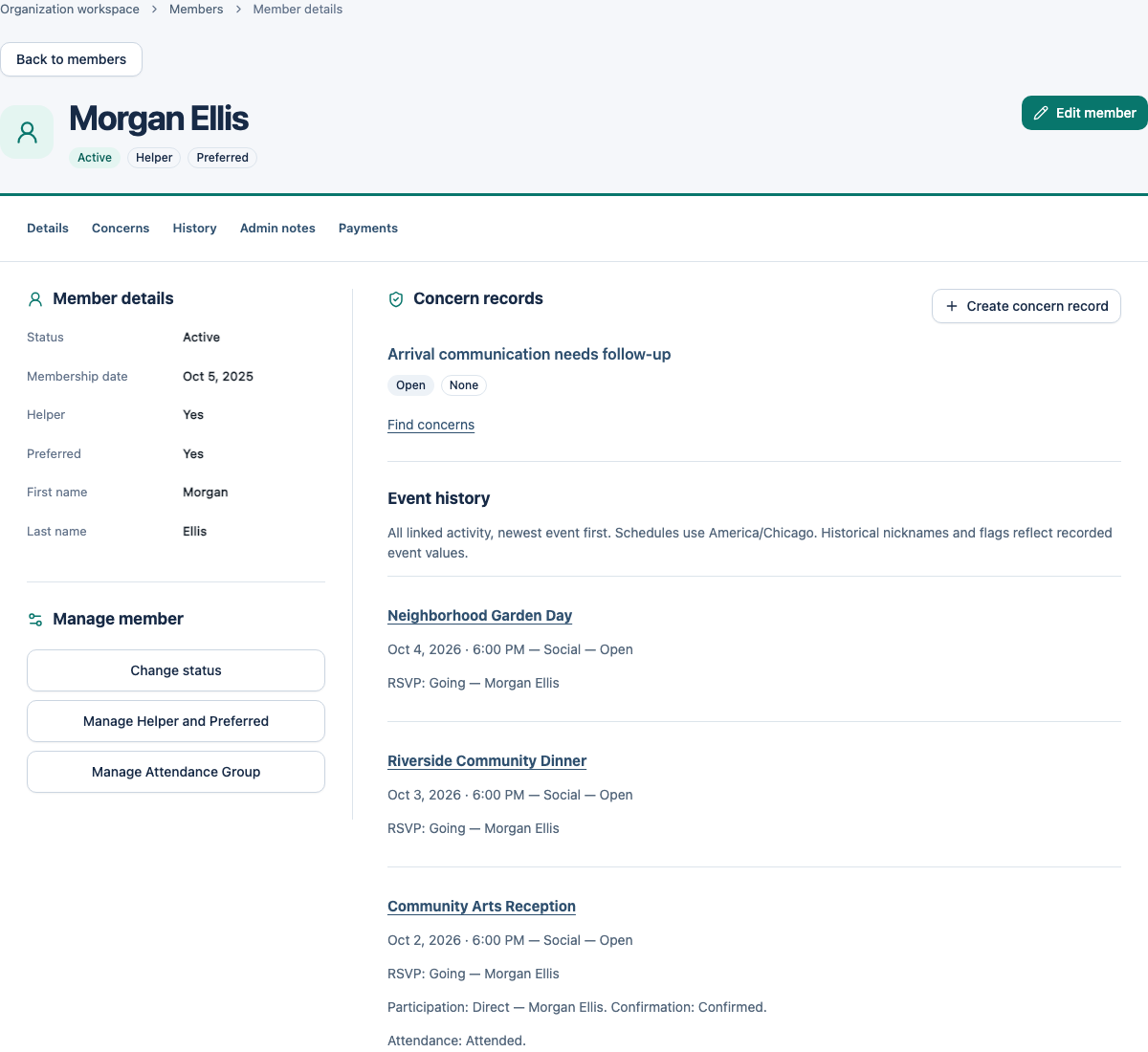Open Manage Helper and Preferred
The width and height of the screenshot is (1148, 1052).
click(x=176, y=721)
